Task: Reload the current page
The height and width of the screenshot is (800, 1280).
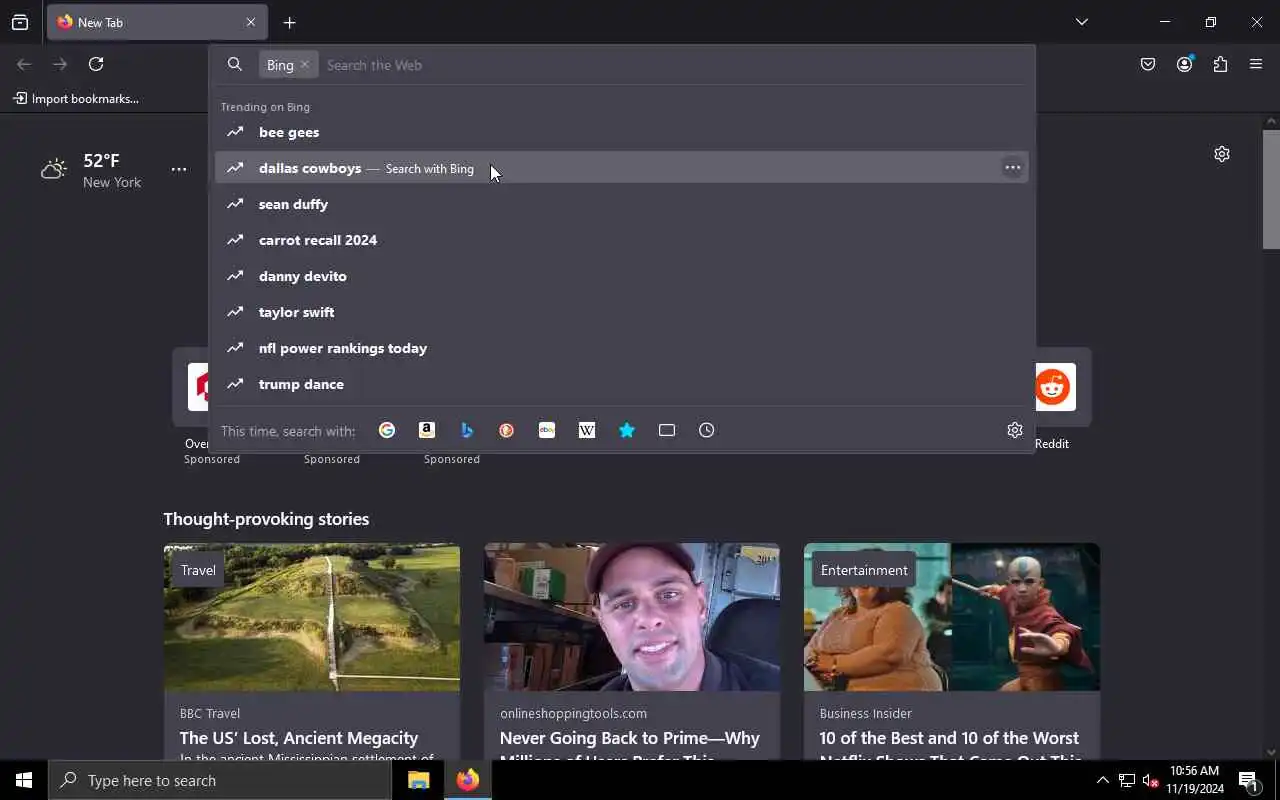Action: (x=96, y=64)
